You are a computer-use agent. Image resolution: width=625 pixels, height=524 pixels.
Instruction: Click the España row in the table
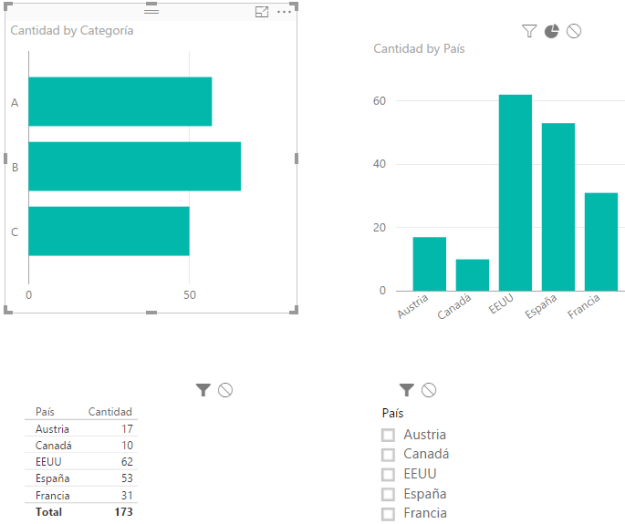point(52,479)
